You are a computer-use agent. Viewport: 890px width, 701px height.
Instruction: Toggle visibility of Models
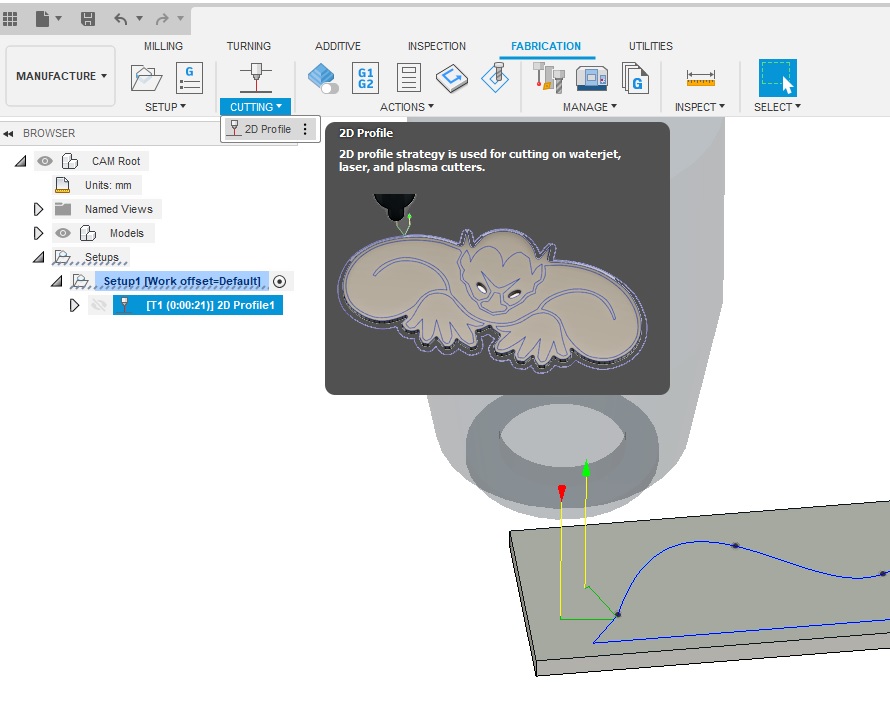pyautogui.click(x=62, y=233)
